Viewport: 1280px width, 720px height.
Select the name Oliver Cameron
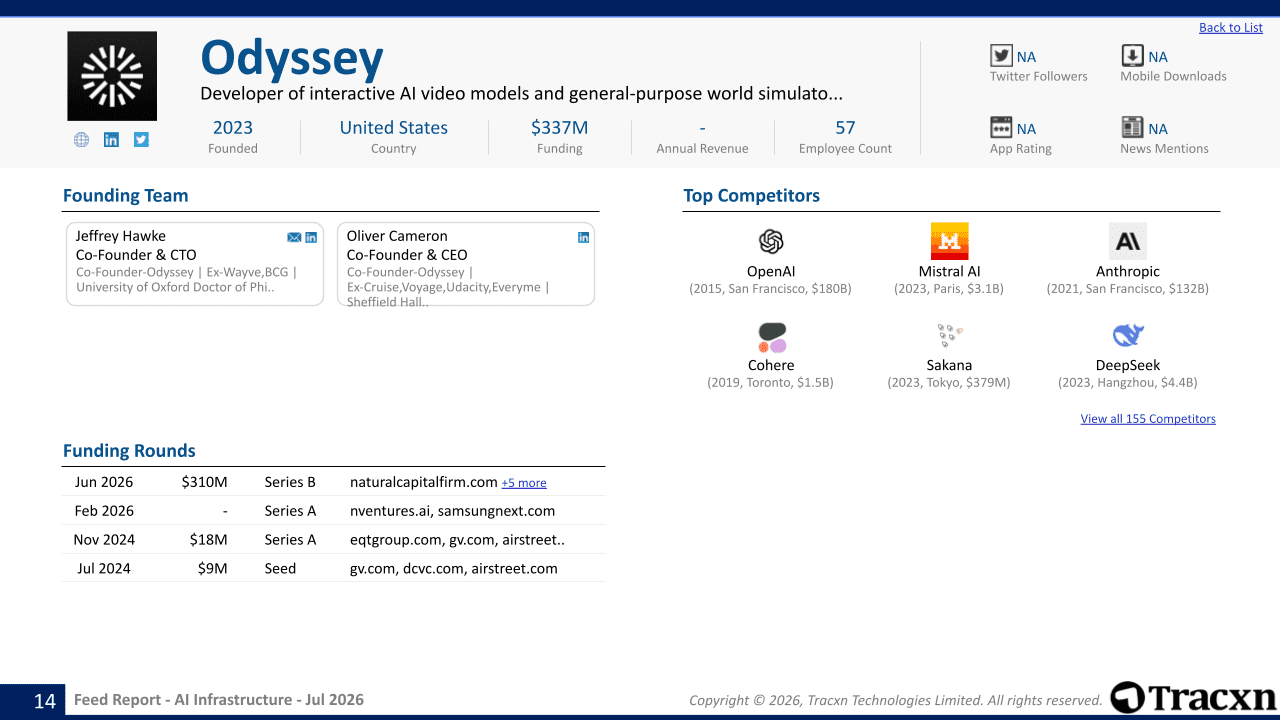pyautogui.click(x=397, y=236)
